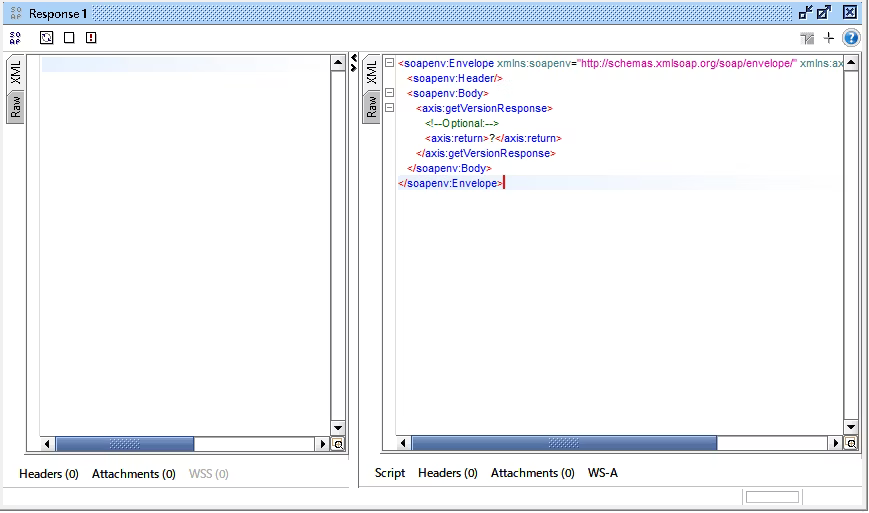
Task: Switch to Raw tab in left pane
Action: point(16,107)
